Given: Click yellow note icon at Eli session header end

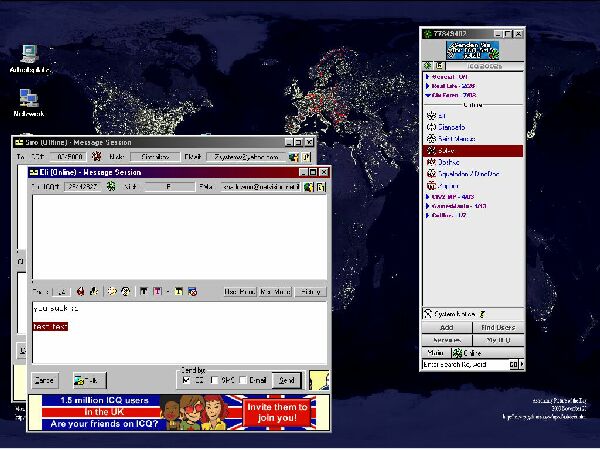Looking at the screenshot, I should pos(321,187).
